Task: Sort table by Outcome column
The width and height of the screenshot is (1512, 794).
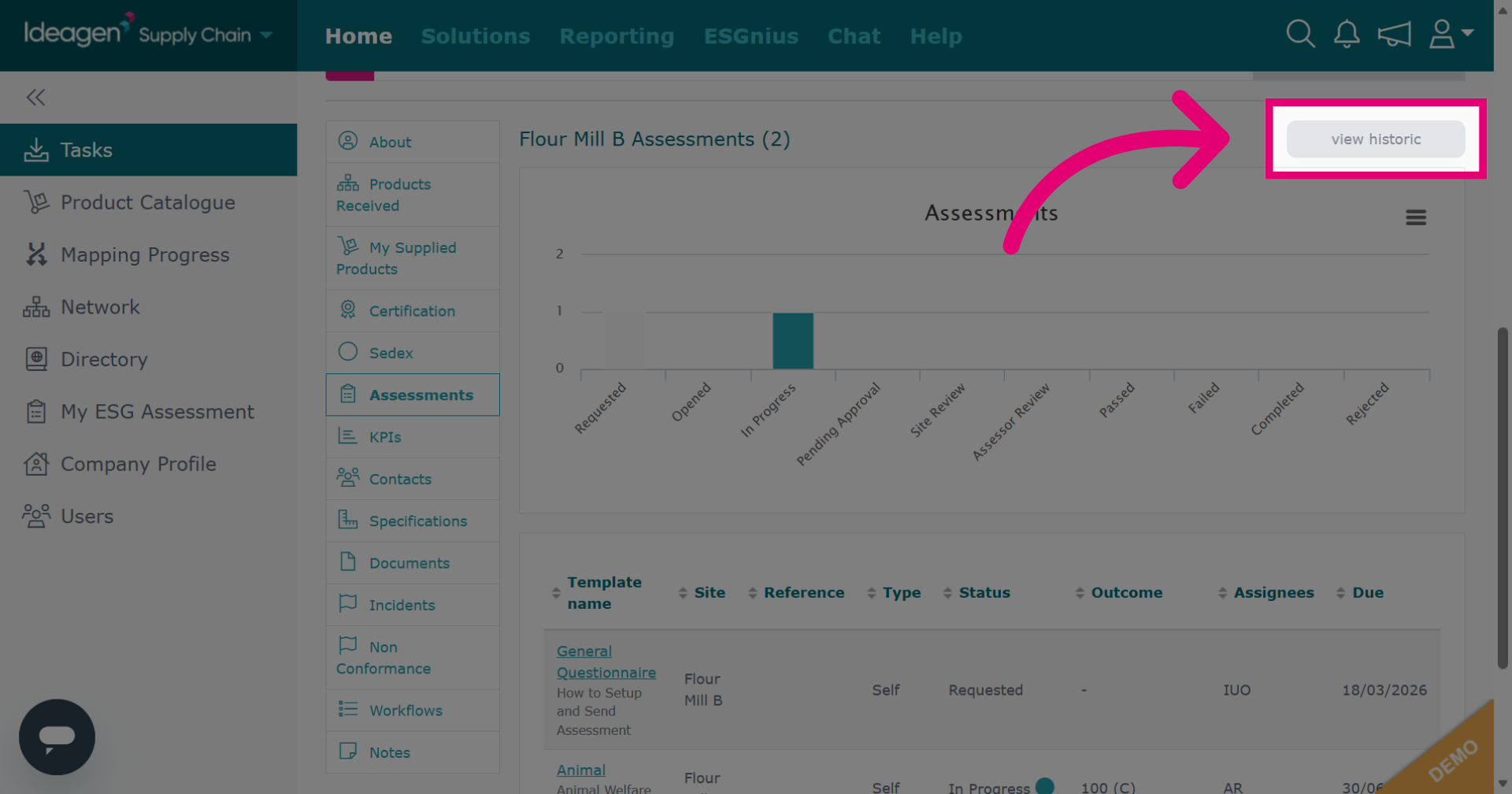Action: point(1119,592)
